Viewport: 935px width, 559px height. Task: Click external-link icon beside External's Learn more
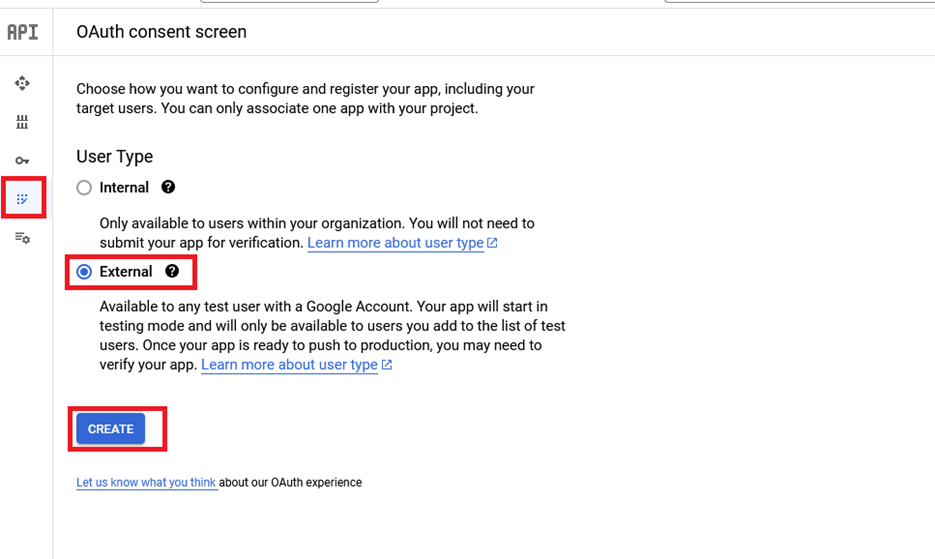click(x=386, y=365)
